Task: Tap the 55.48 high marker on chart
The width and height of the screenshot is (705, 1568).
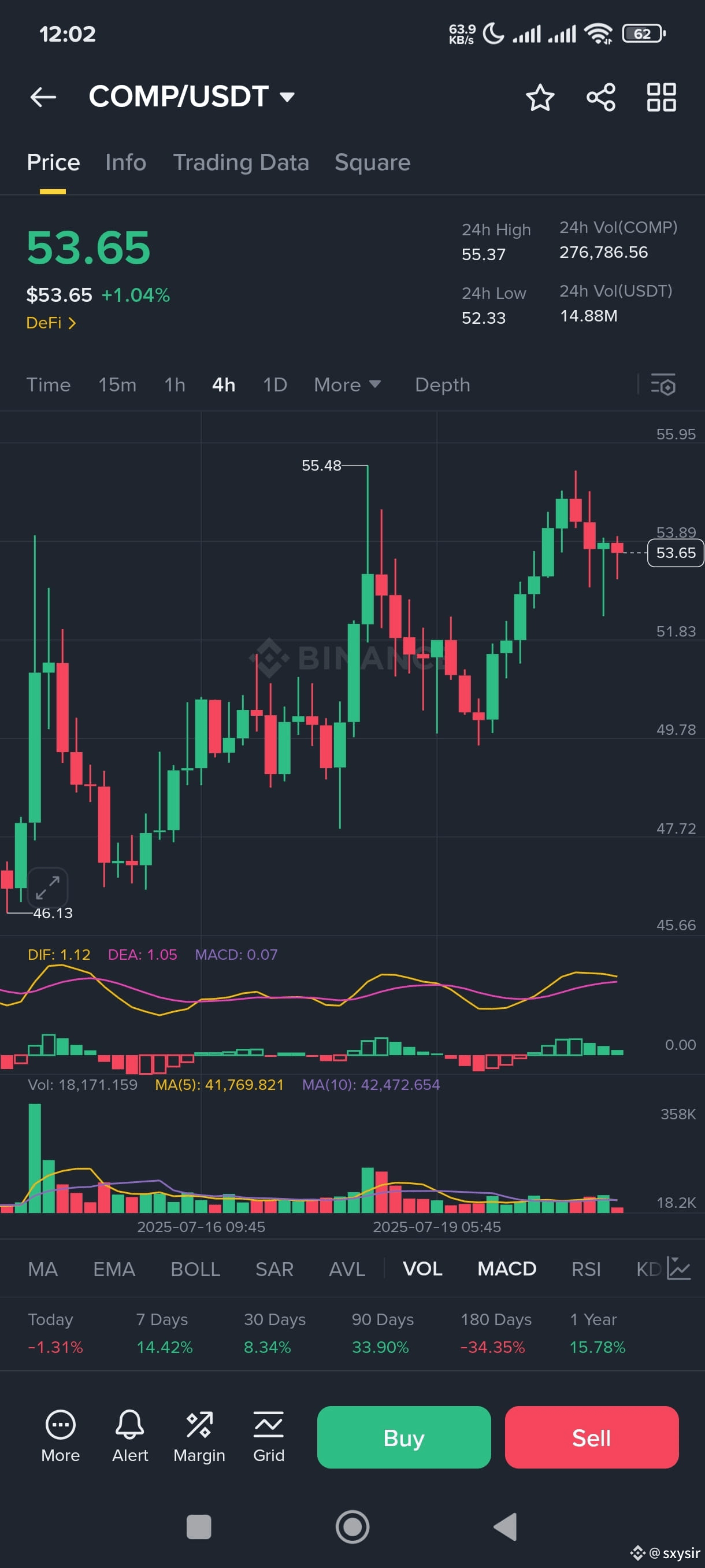Action: tap(321, 465)
